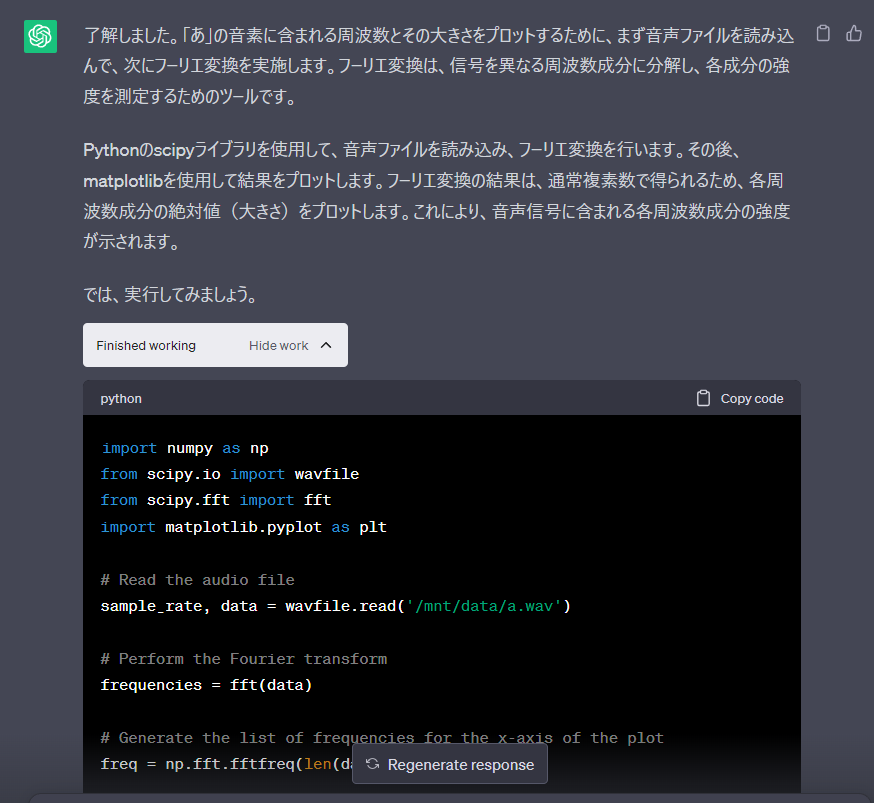Click the clipboard icon beside Copy code

(x=705, y=398)
